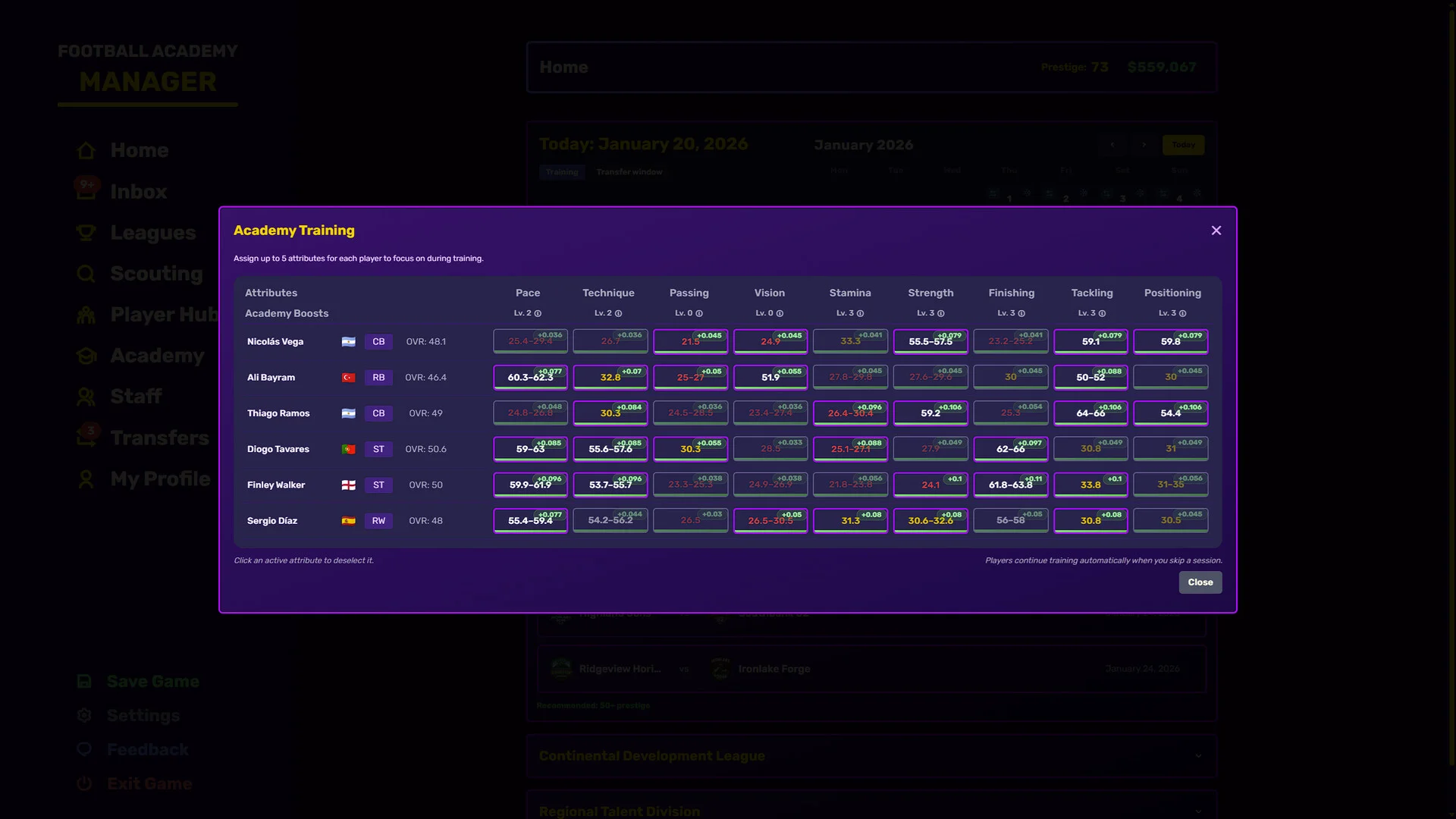Image resolution: width=1456 pixels, height=819 pixels.
Task: Select the Staff people icon
Action: click(x=86, y=397)
